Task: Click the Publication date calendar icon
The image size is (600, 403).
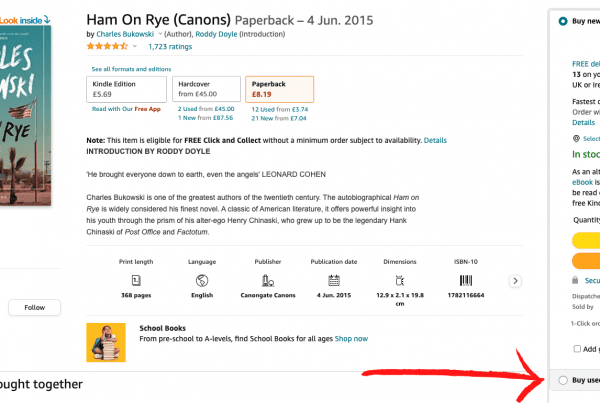Action: [x=334, y=281]
